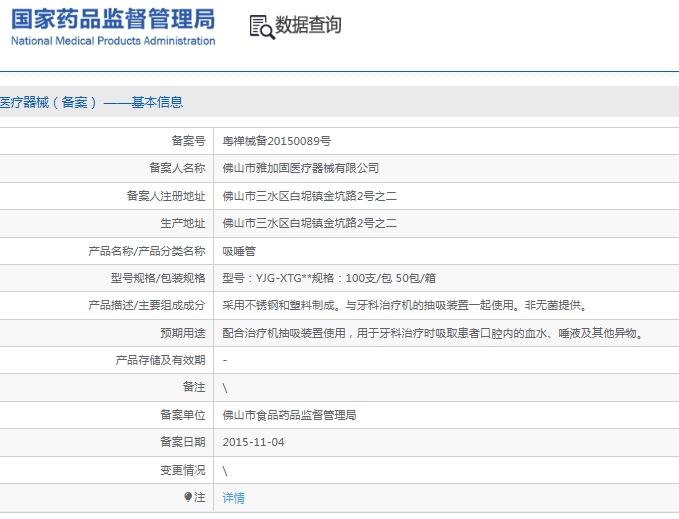Select the backslash value in 备注 row
The width and height of the screenshot is (679, 519).
pyautogui.click(x=225, y=388)
